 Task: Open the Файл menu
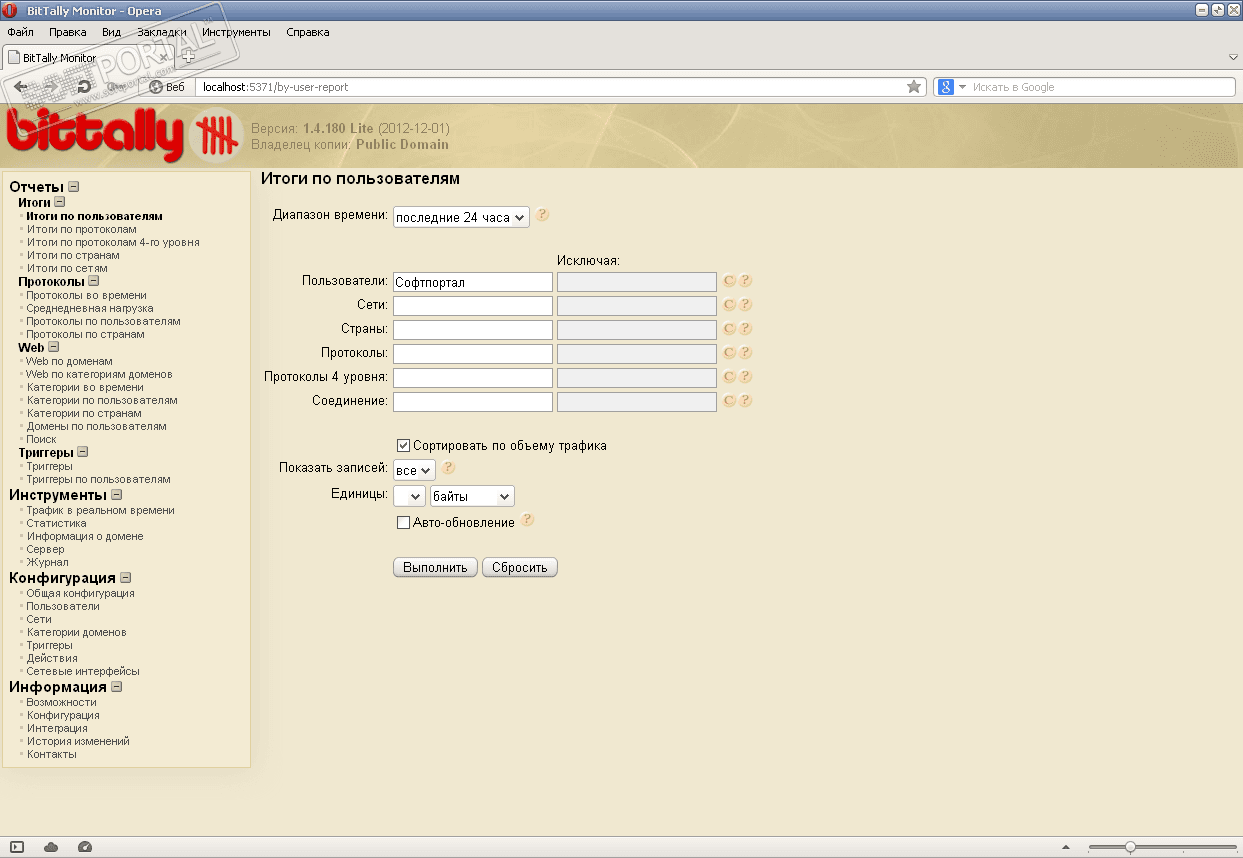click(20, 32)
